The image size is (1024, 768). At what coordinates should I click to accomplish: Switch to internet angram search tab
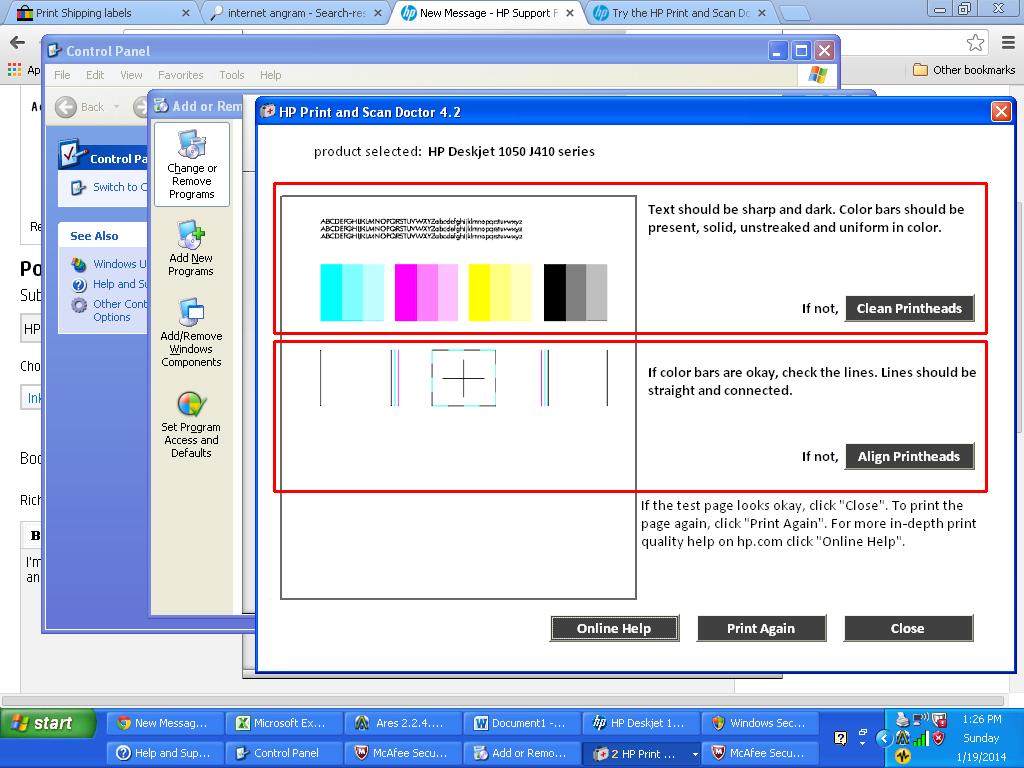pyautogui.click(x=297, y=13)
